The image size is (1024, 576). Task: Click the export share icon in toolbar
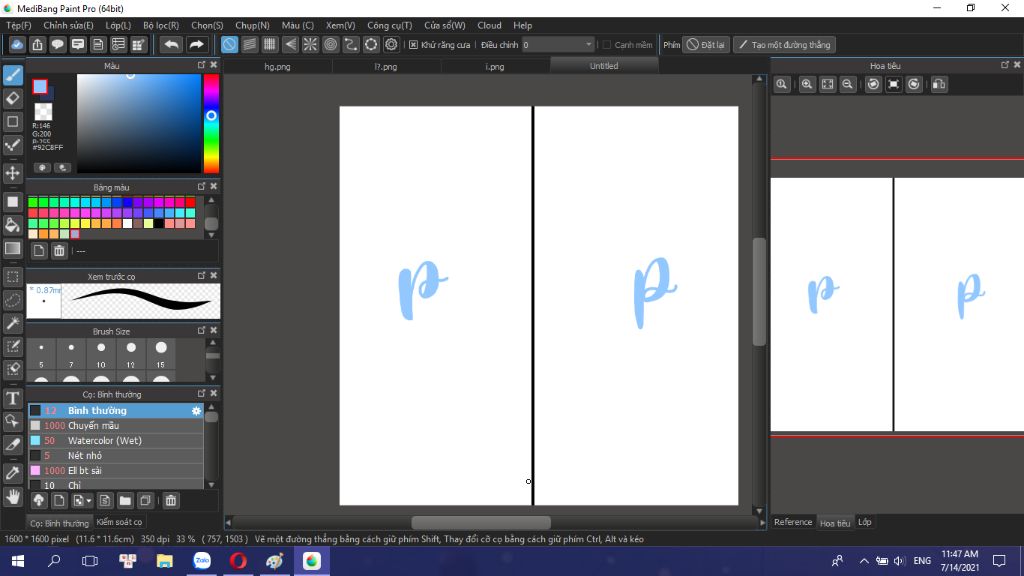click(x=37, y=44)
